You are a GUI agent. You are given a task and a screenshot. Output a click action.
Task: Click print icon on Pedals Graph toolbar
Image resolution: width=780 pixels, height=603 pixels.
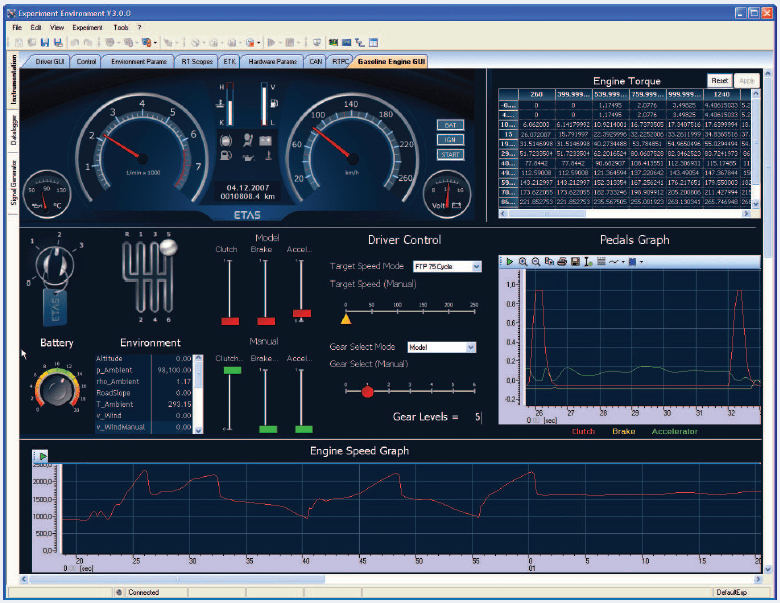562,262
